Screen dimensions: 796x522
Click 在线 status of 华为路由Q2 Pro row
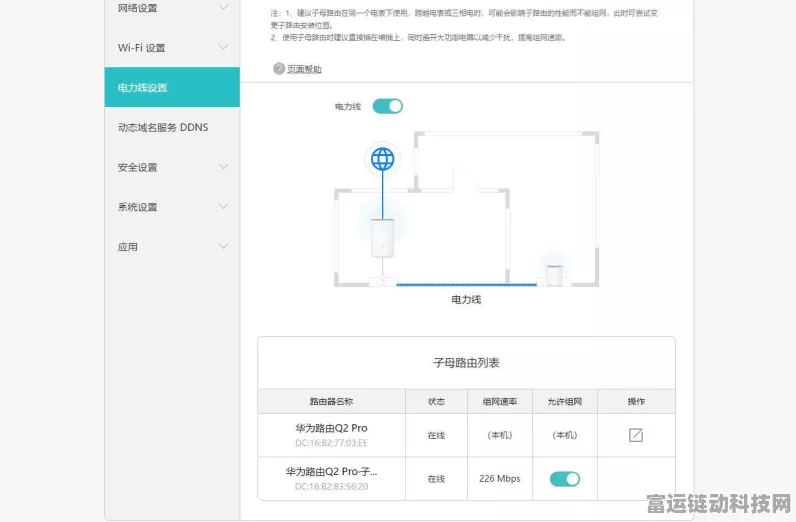click(436, 435)
